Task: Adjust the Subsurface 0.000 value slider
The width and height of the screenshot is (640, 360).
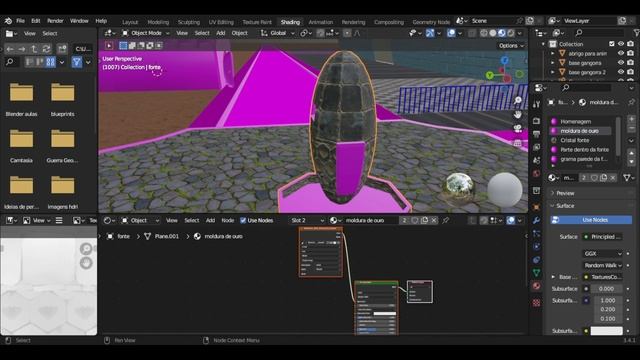Action: (x=607, y=289)
